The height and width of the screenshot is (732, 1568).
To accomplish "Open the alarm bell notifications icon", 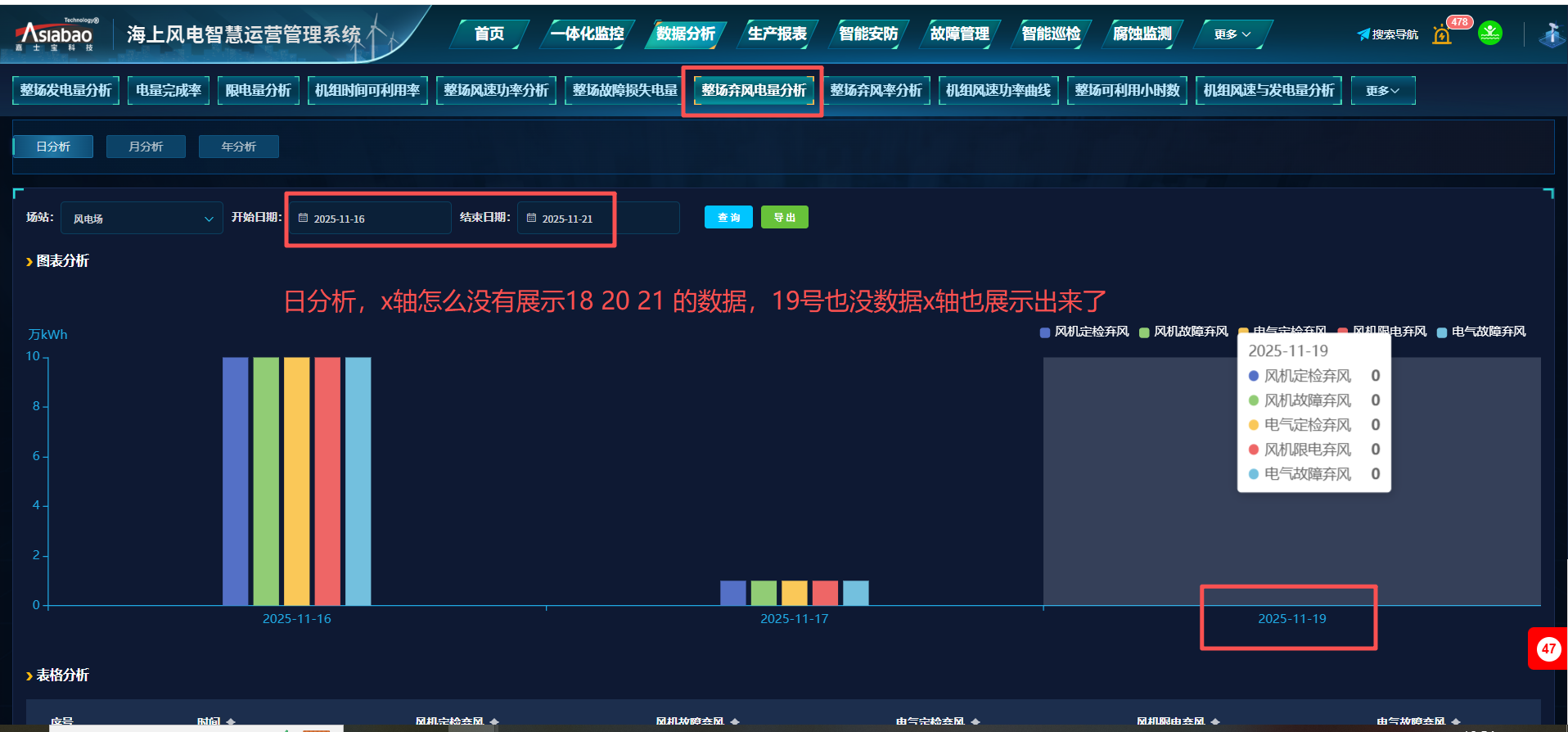I will [1442, 34].
